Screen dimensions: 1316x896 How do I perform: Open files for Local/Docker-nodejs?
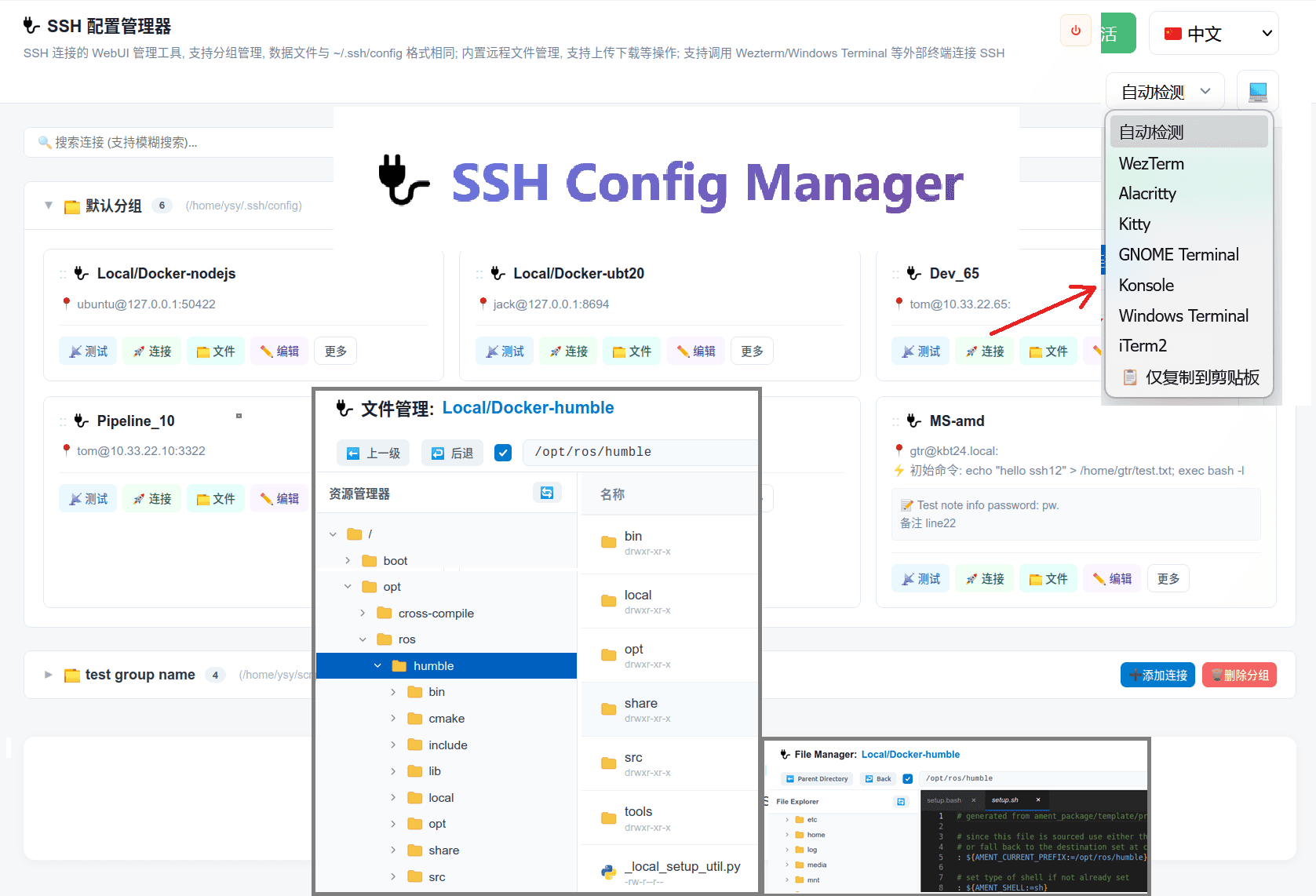click(216, 351)
